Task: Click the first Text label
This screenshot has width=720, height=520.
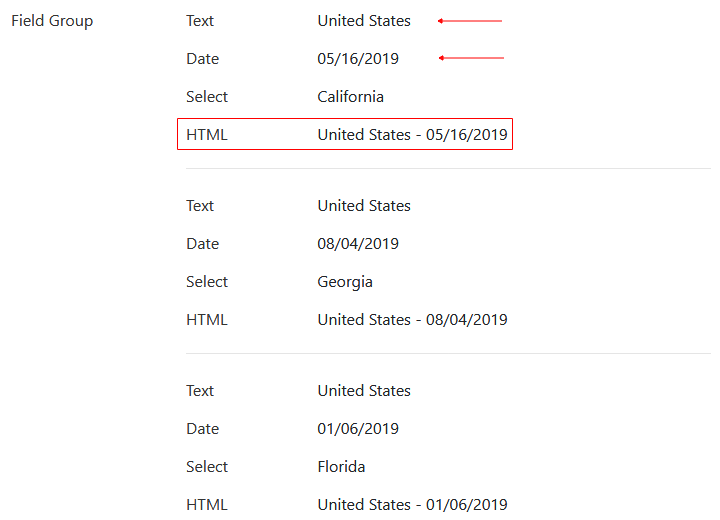Action: coord(200,21)
